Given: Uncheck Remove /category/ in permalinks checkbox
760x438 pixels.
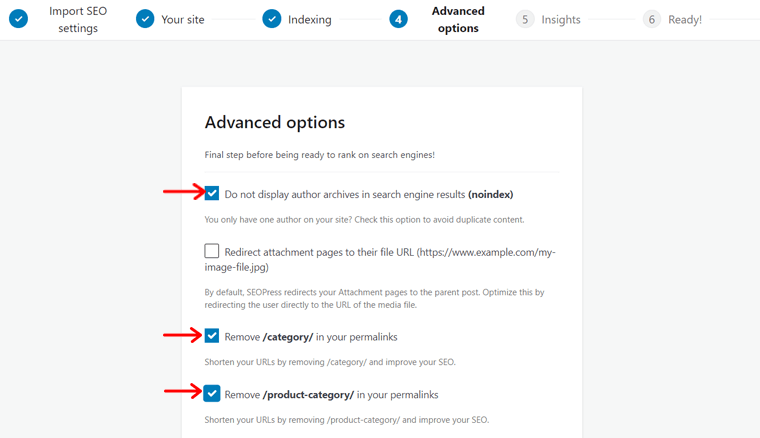Looking at the screenshot, I should point(212,336).
